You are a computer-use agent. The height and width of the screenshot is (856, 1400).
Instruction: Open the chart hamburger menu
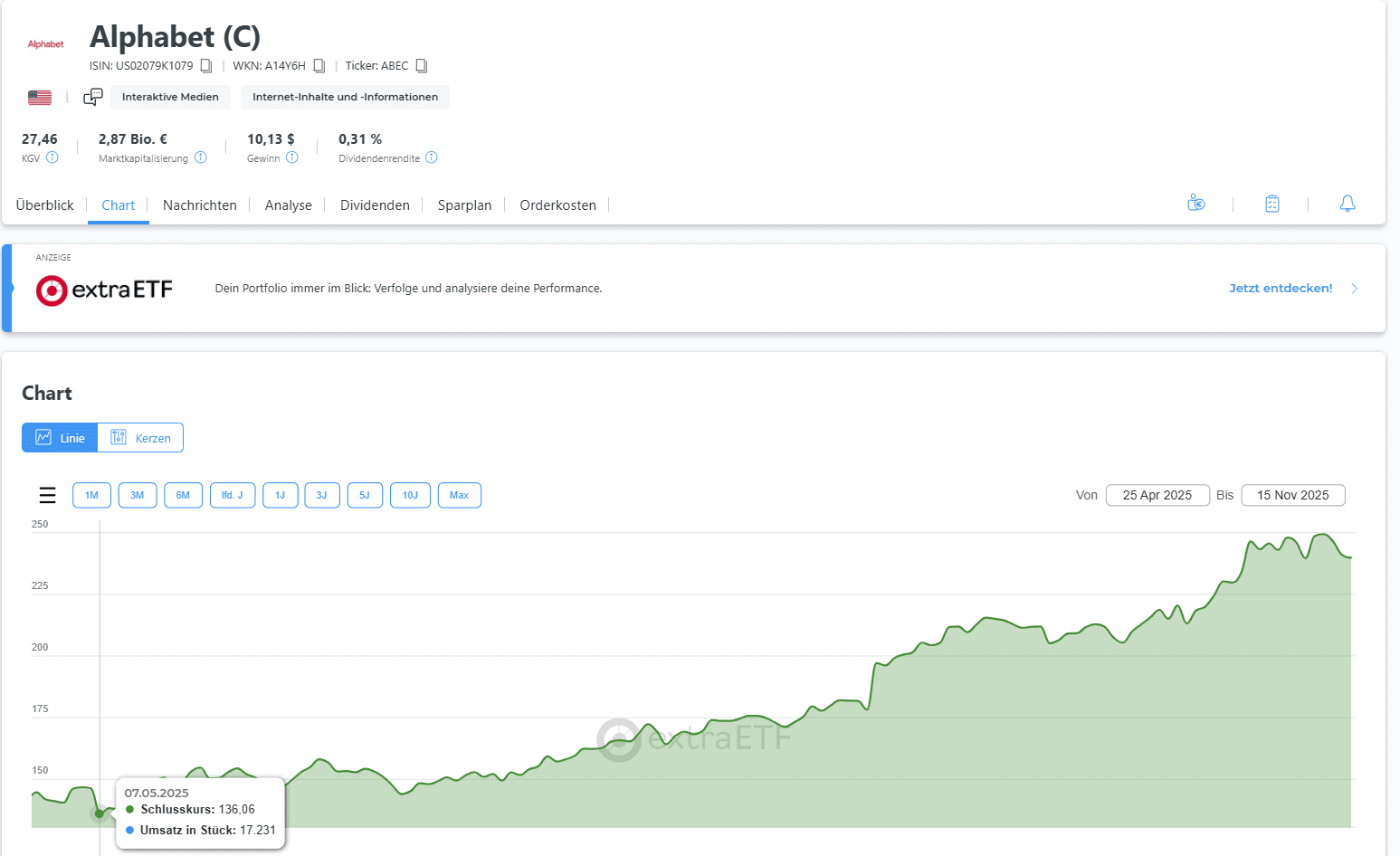click(48, 495)
